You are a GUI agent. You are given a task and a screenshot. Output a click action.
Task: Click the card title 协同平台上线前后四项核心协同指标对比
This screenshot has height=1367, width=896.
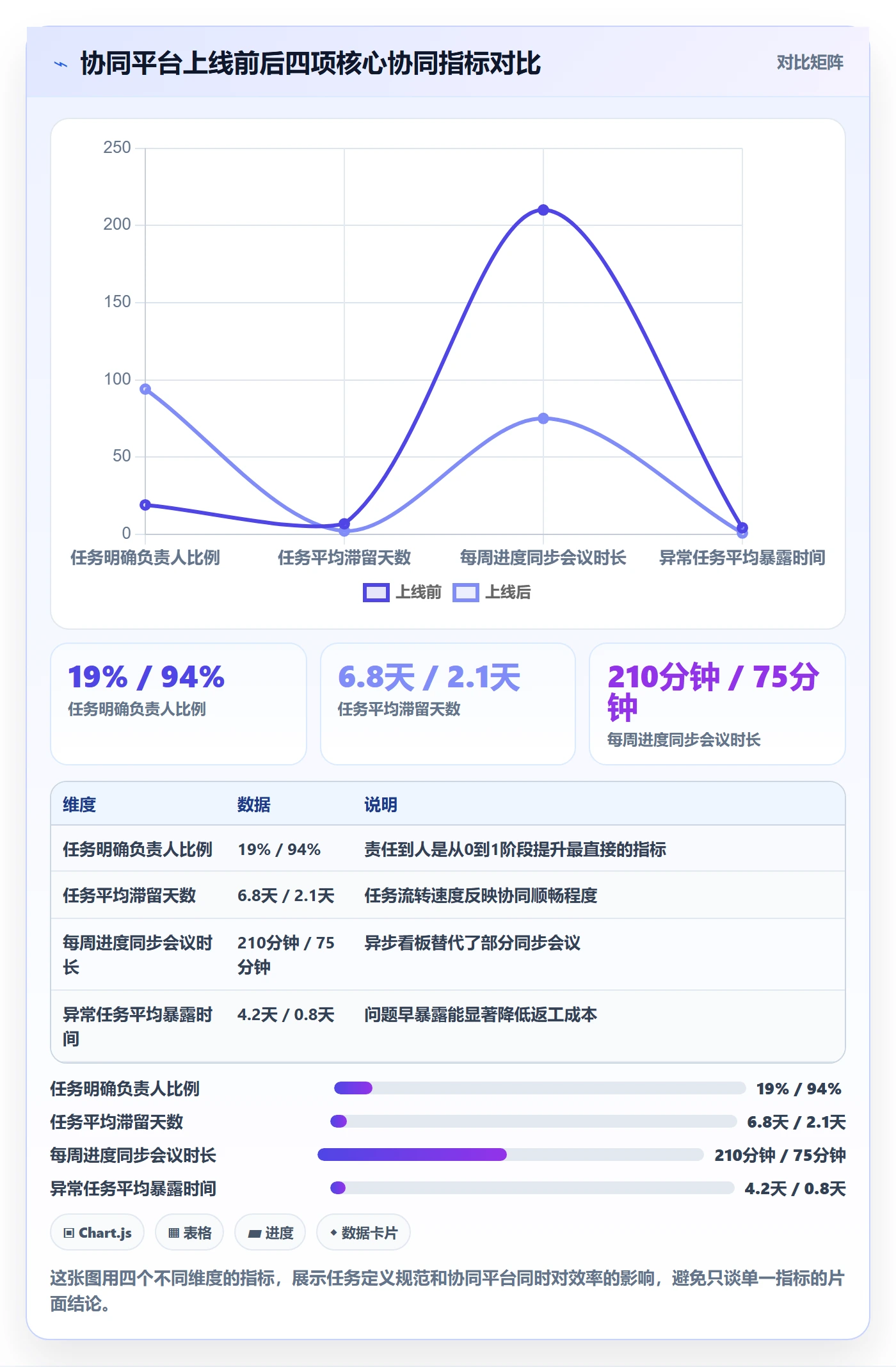tap(310, 63)
